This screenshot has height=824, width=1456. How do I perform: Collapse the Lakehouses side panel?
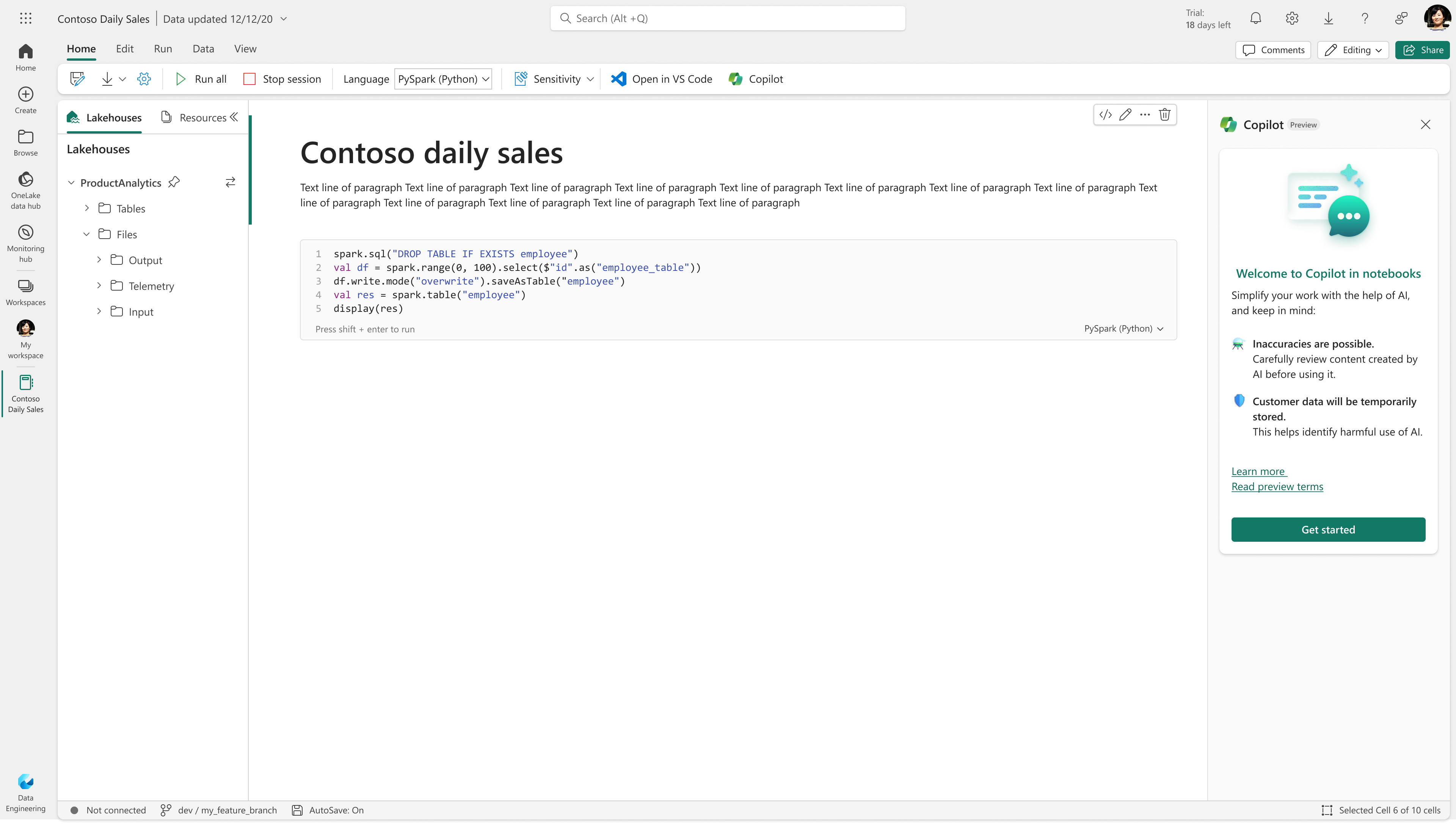click(234, 117)
